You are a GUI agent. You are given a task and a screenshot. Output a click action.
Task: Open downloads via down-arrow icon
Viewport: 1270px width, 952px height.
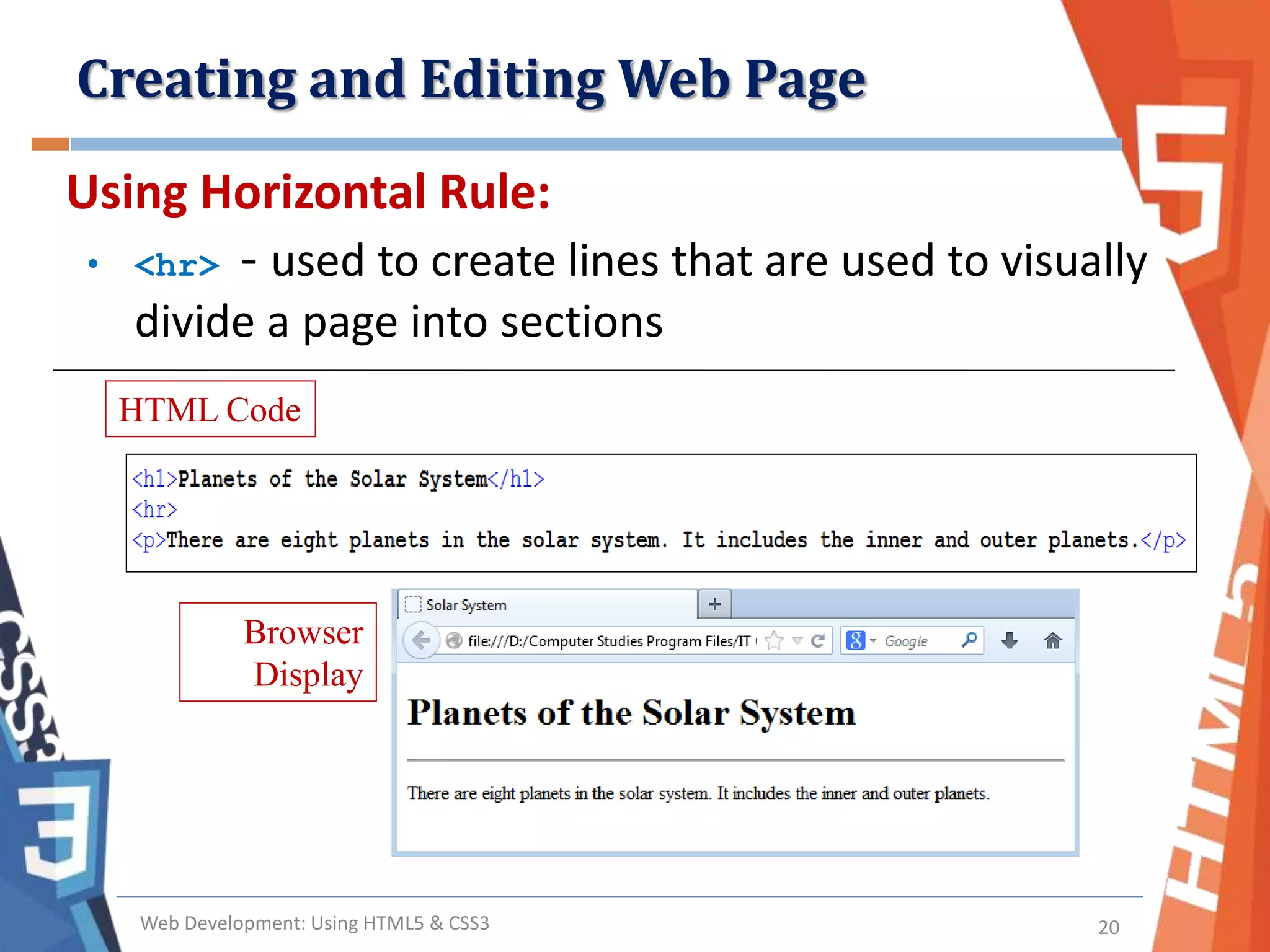(1010, 640)
